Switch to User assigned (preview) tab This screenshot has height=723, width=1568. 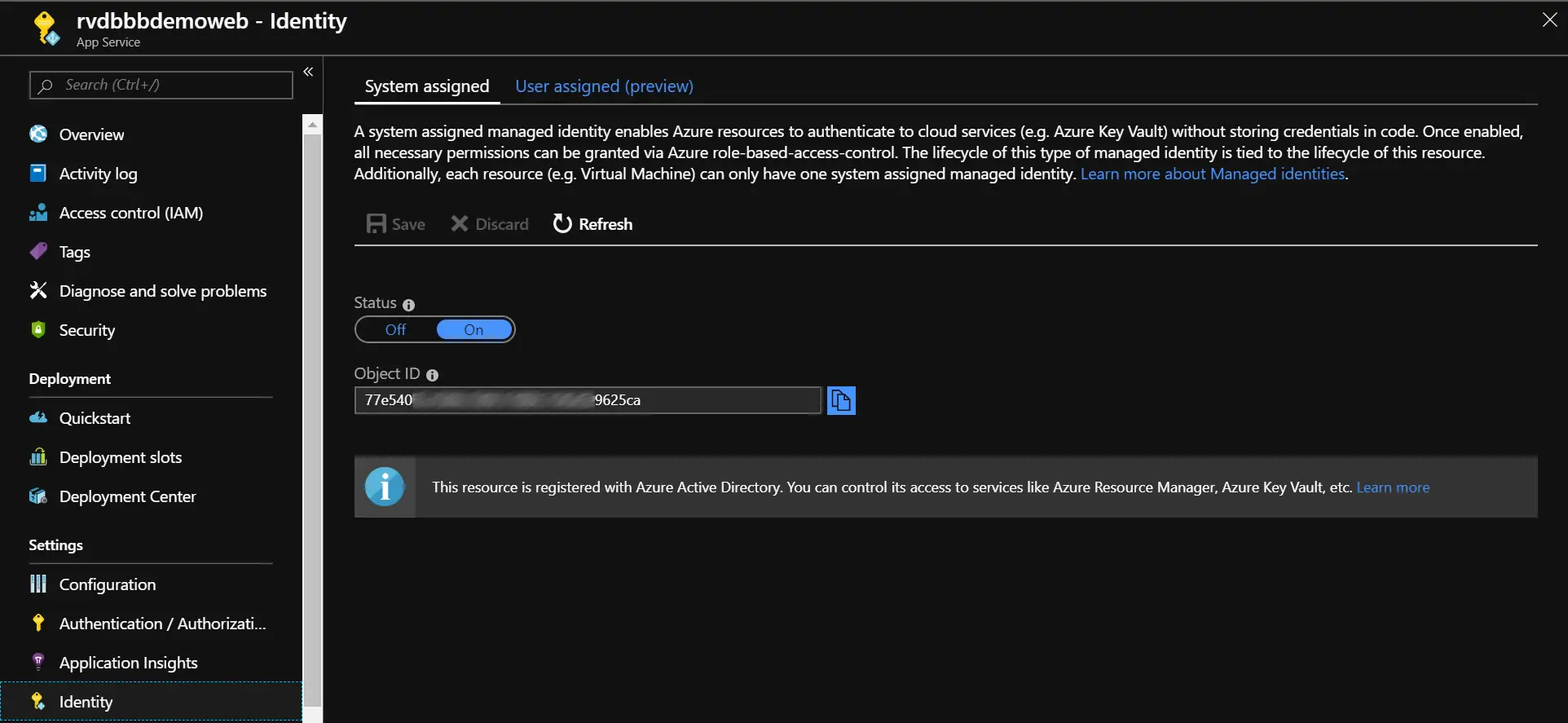pos(605,86)
